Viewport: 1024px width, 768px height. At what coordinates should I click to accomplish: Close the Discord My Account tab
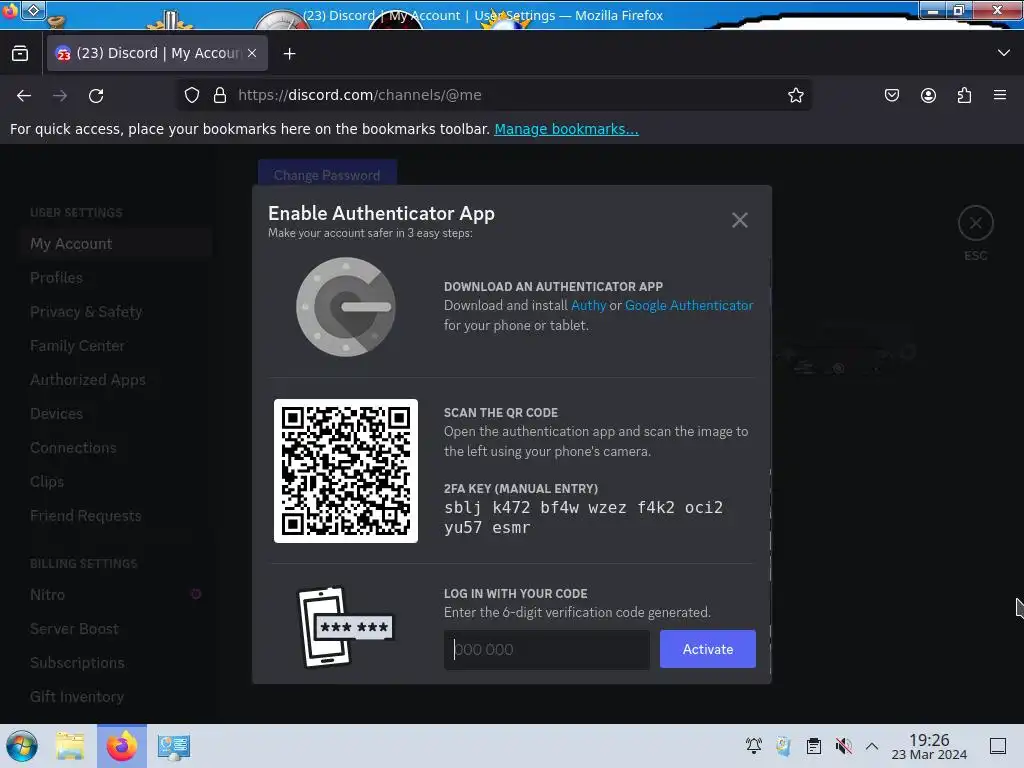pyautogui.click(x=252, y=53)
